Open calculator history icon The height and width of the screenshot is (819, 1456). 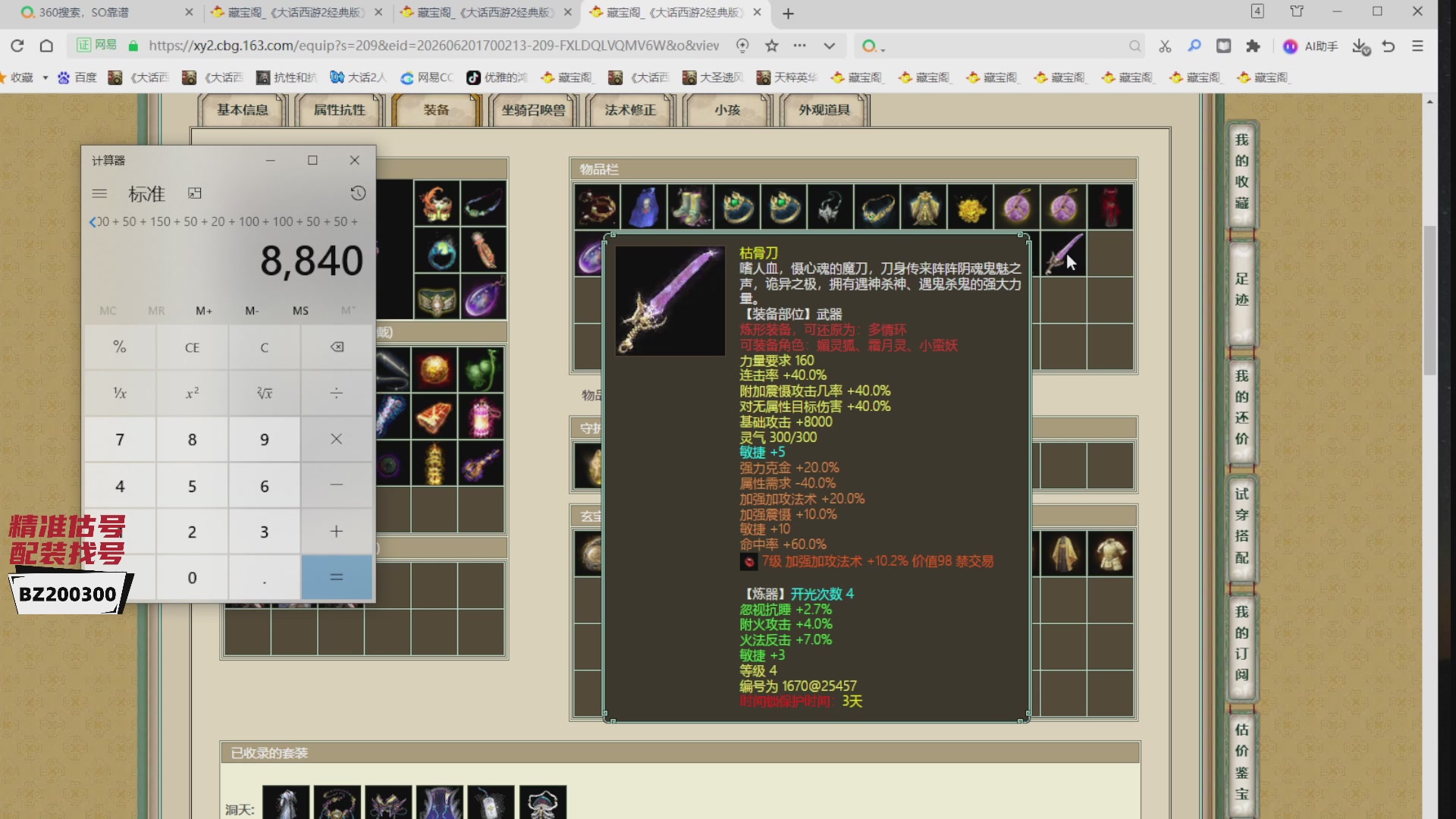(x=358, y=193)
